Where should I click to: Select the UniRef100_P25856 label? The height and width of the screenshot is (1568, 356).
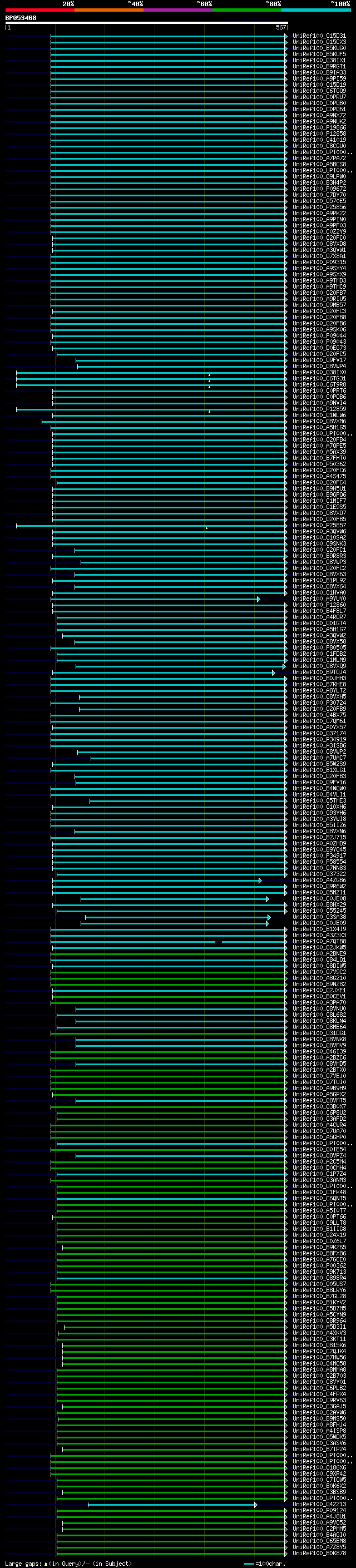(x=319, y=207)
